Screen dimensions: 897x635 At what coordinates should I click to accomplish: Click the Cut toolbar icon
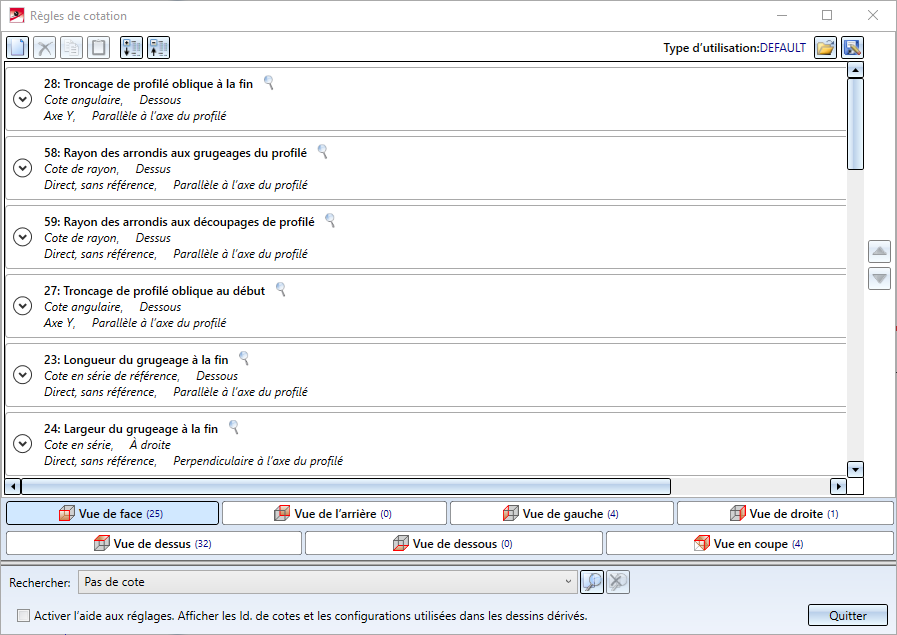tap(45, 47)
